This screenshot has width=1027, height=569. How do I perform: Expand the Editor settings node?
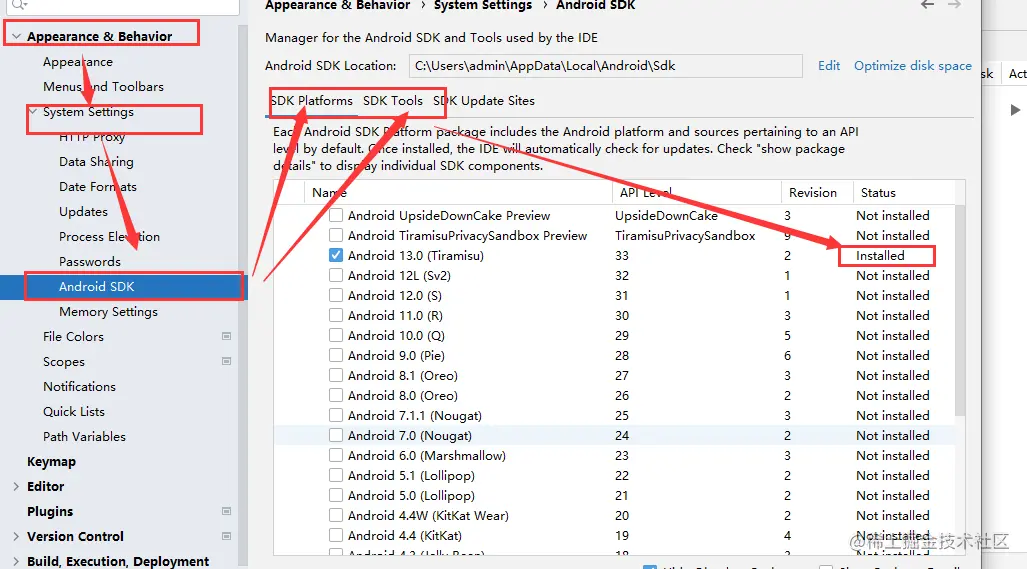point(16,486)
